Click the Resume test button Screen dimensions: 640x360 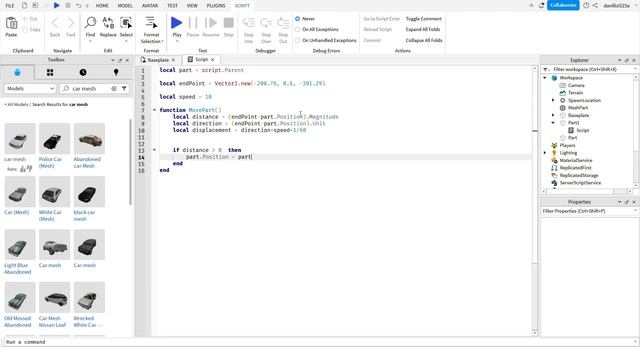pyautogui.click(x=211, y=23)
